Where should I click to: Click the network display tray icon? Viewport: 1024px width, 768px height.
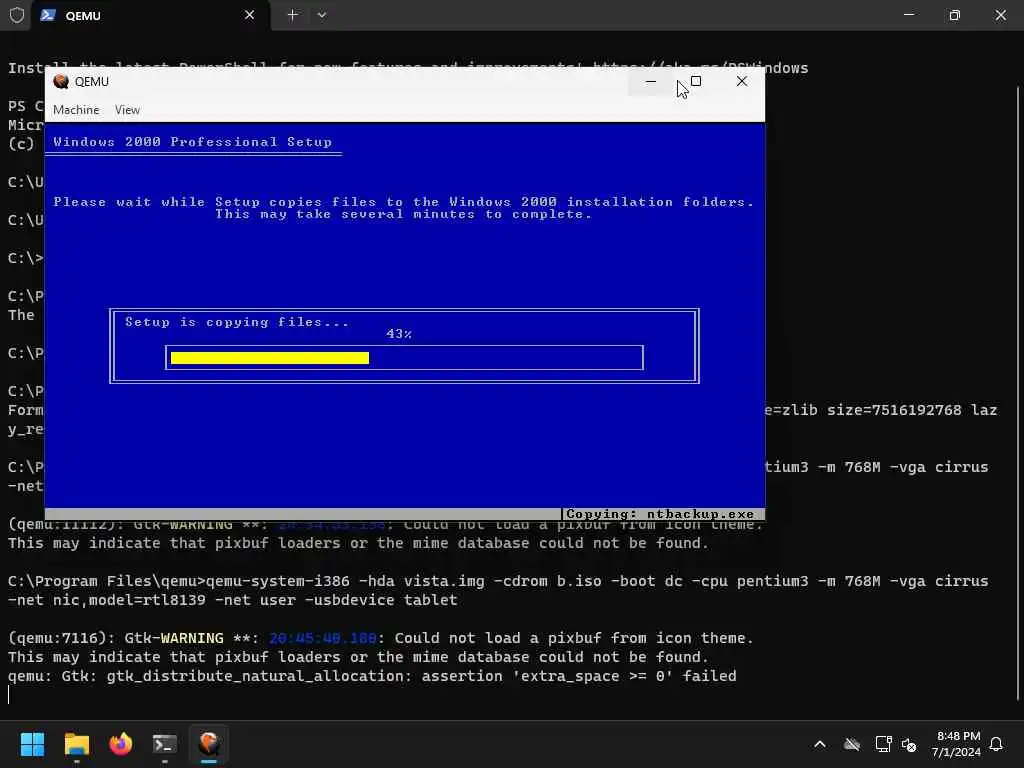[883, 744]
